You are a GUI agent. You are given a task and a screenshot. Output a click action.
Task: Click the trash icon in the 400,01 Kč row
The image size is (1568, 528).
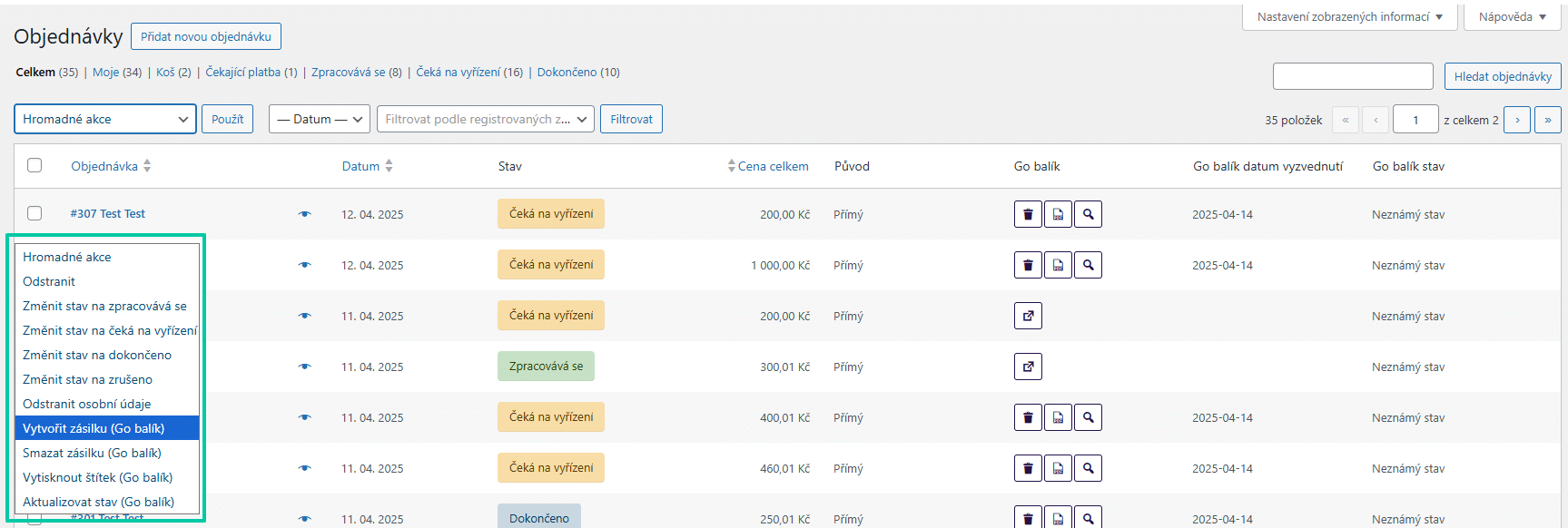click(1028, 418)
